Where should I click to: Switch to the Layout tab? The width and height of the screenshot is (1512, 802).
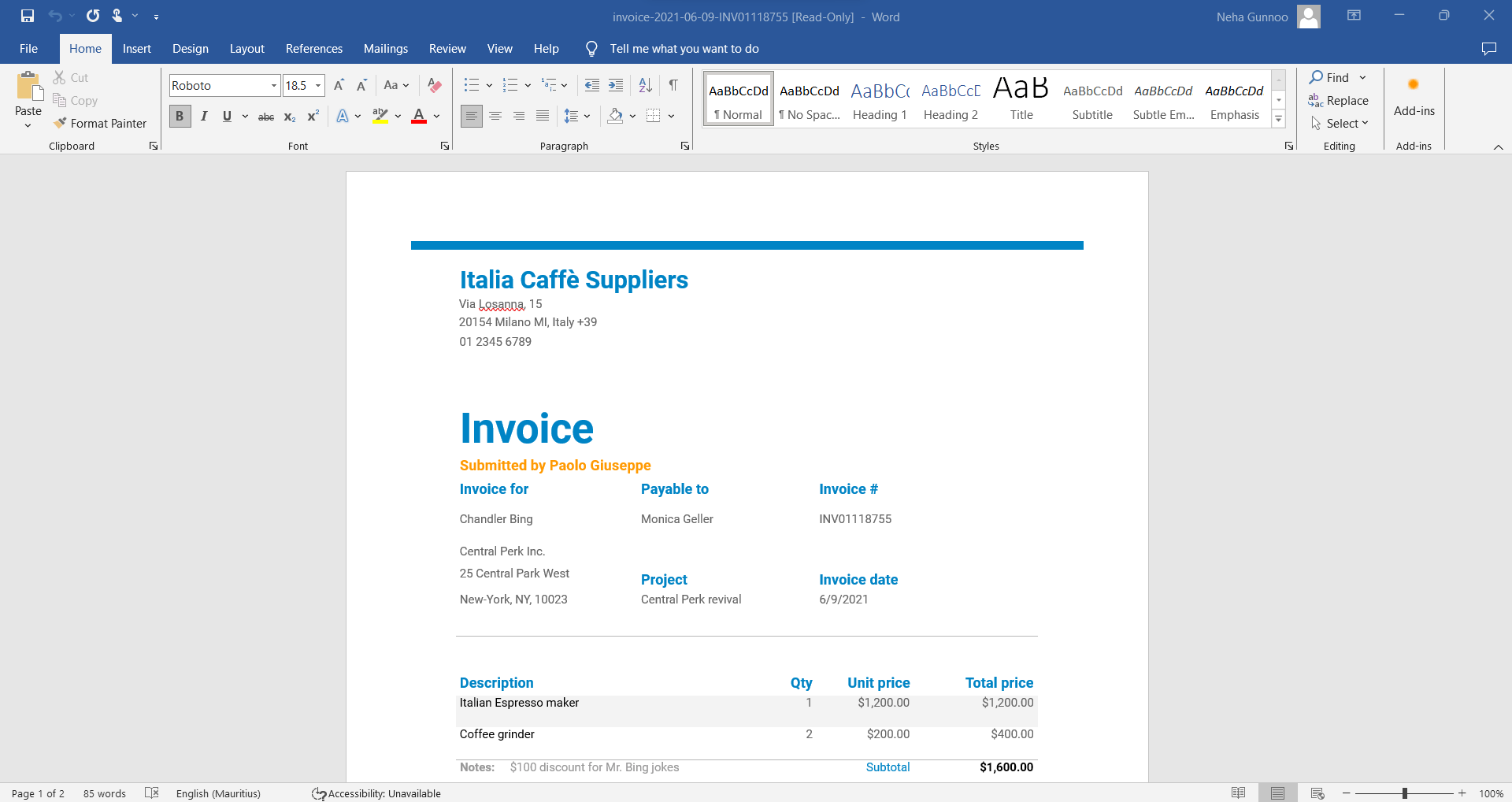tap(247, 49)
